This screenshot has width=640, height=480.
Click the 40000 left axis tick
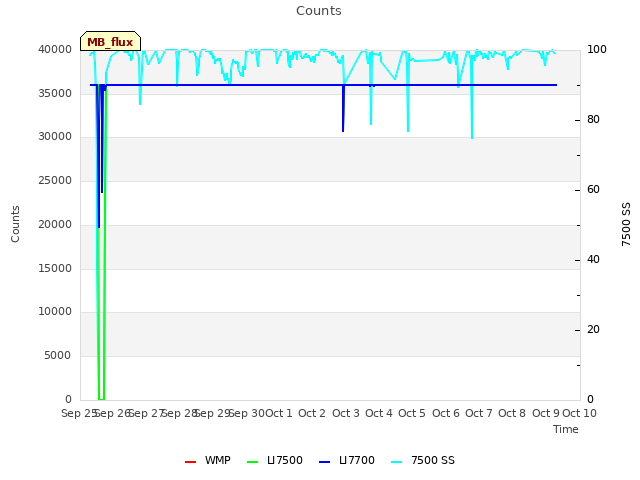[x=55, y=49]
